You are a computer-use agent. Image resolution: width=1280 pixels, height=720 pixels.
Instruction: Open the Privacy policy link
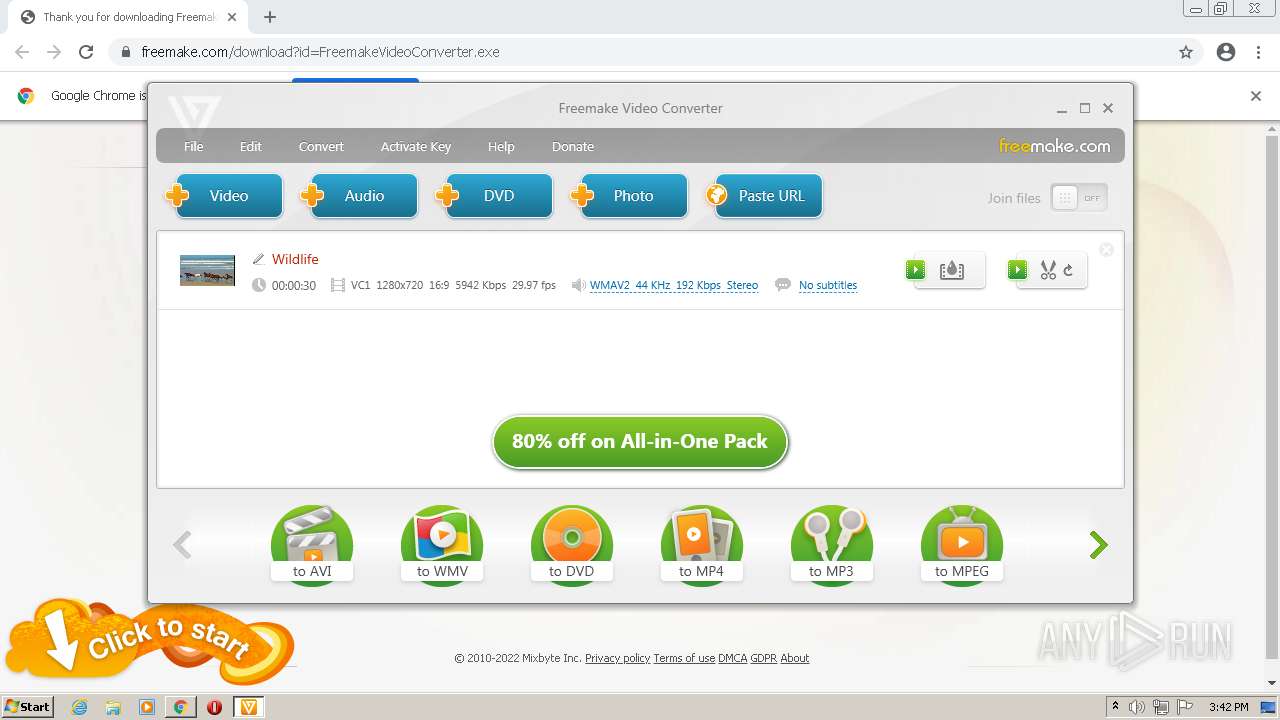tap(617, 658)
